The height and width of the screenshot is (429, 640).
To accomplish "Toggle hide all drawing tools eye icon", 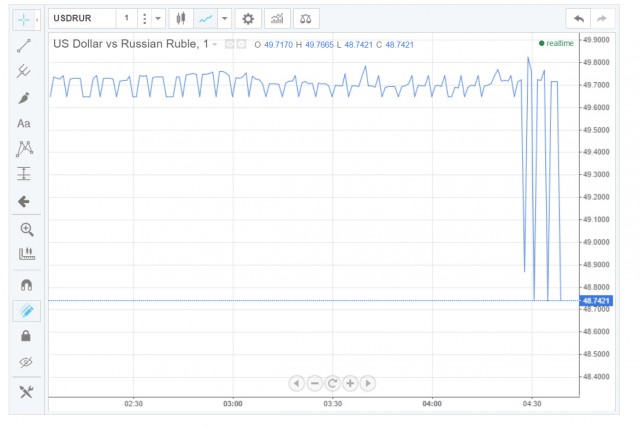I will click(x=26, y=362).
